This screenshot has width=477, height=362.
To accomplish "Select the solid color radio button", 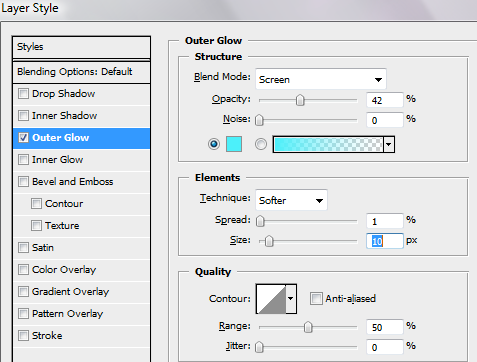I will coord(214,144).
